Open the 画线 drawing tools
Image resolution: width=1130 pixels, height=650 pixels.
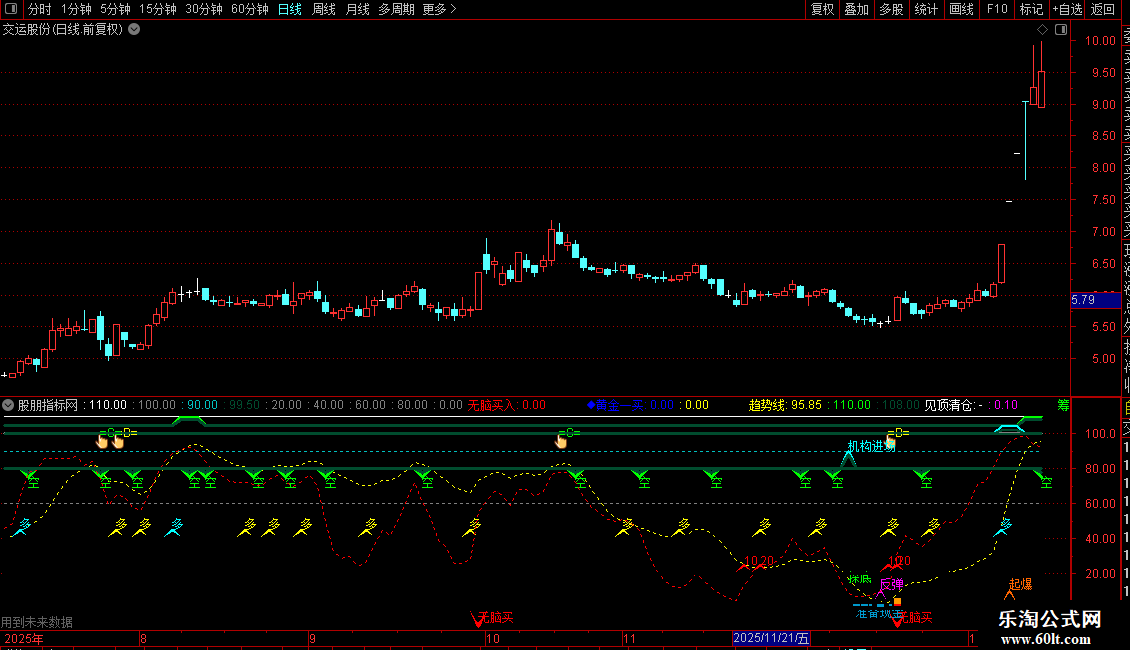point(961,9)
